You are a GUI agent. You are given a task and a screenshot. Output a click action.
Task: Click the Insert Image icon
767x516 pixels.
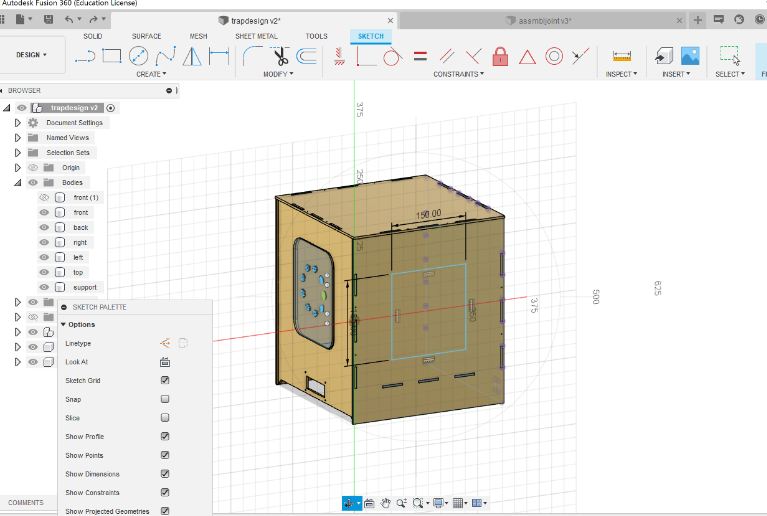[x=690, y=56]
